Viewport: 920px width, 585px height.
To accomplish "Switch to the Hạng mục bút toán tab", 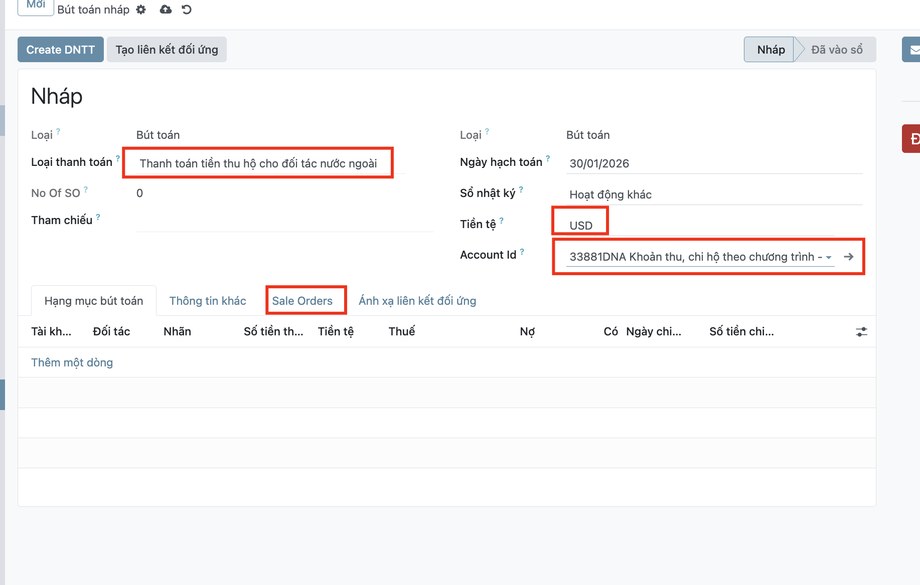I will (x=93, y=300).
